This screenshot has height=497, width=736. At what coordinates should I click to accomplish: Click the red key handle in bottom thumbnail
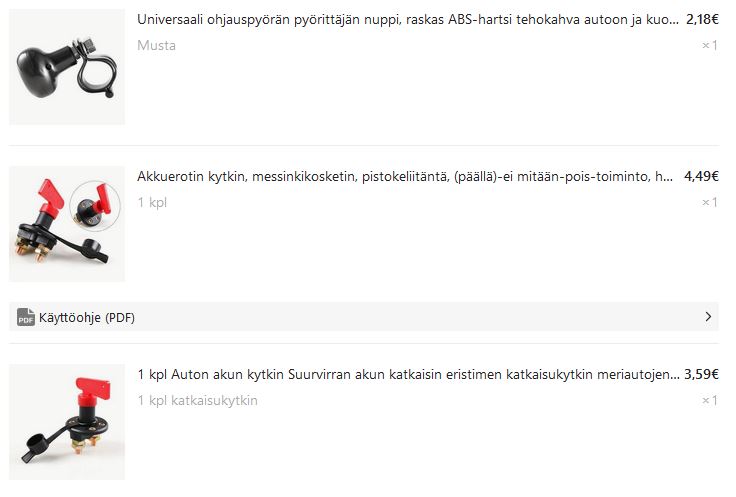click(x=94, y=387)
